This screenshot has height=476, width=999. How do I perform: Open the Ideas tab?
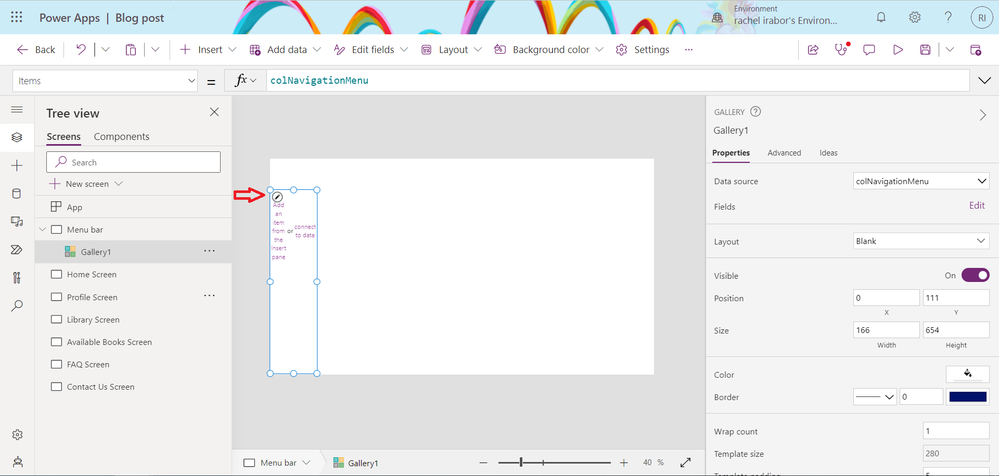[x=828, y=153]
